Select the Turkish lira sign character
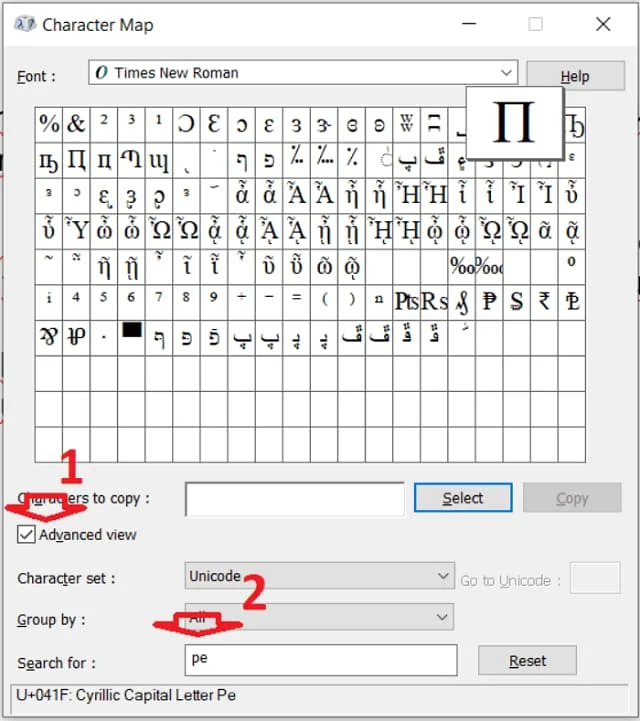The height and width of the screenshot is (721, 640). click(x=572, y=299)
